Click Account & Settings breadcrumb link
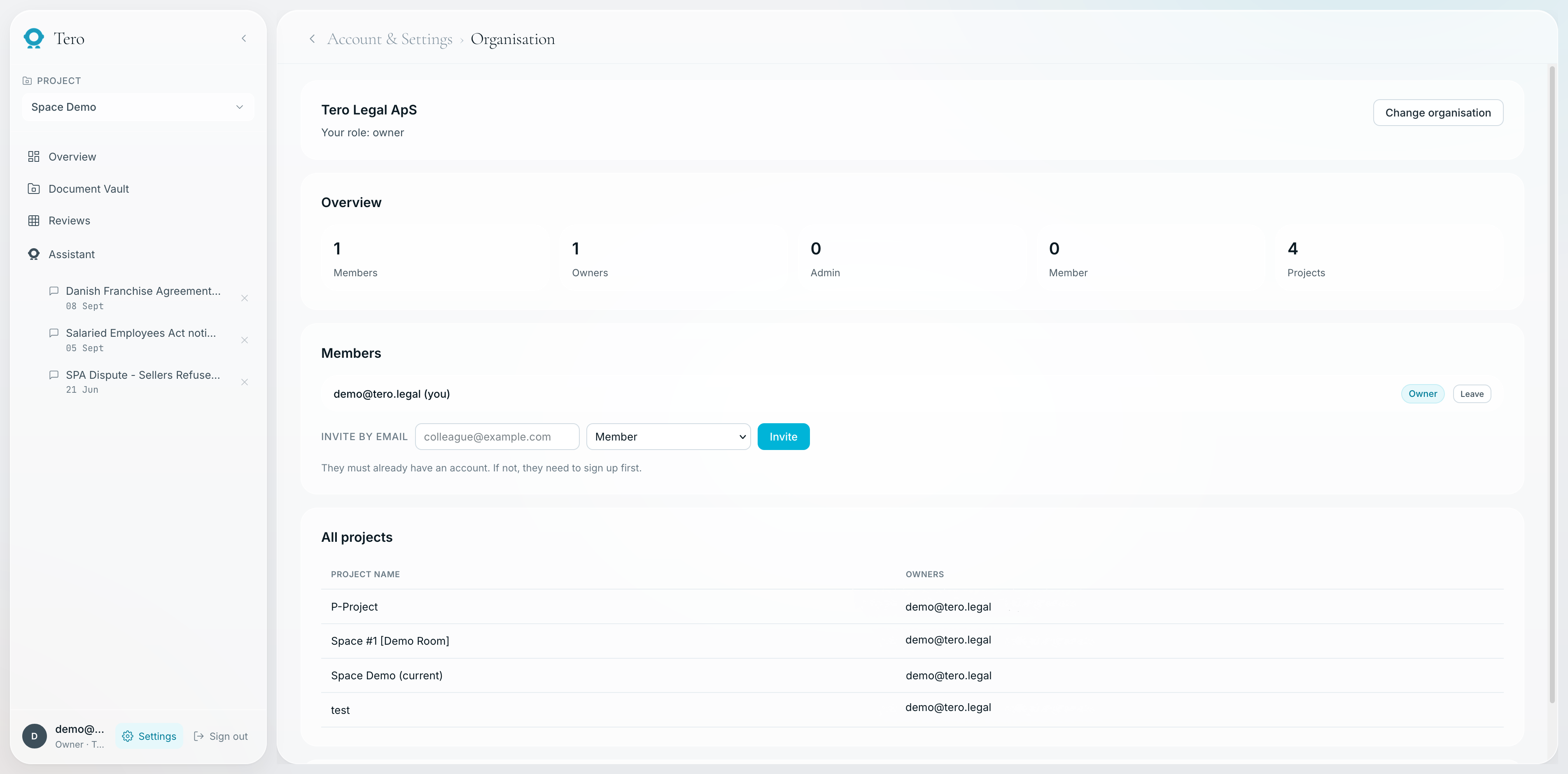Image resolution: width=1568 pixels, height=774 pixels. pyautogui.click(x=390, y=39)
